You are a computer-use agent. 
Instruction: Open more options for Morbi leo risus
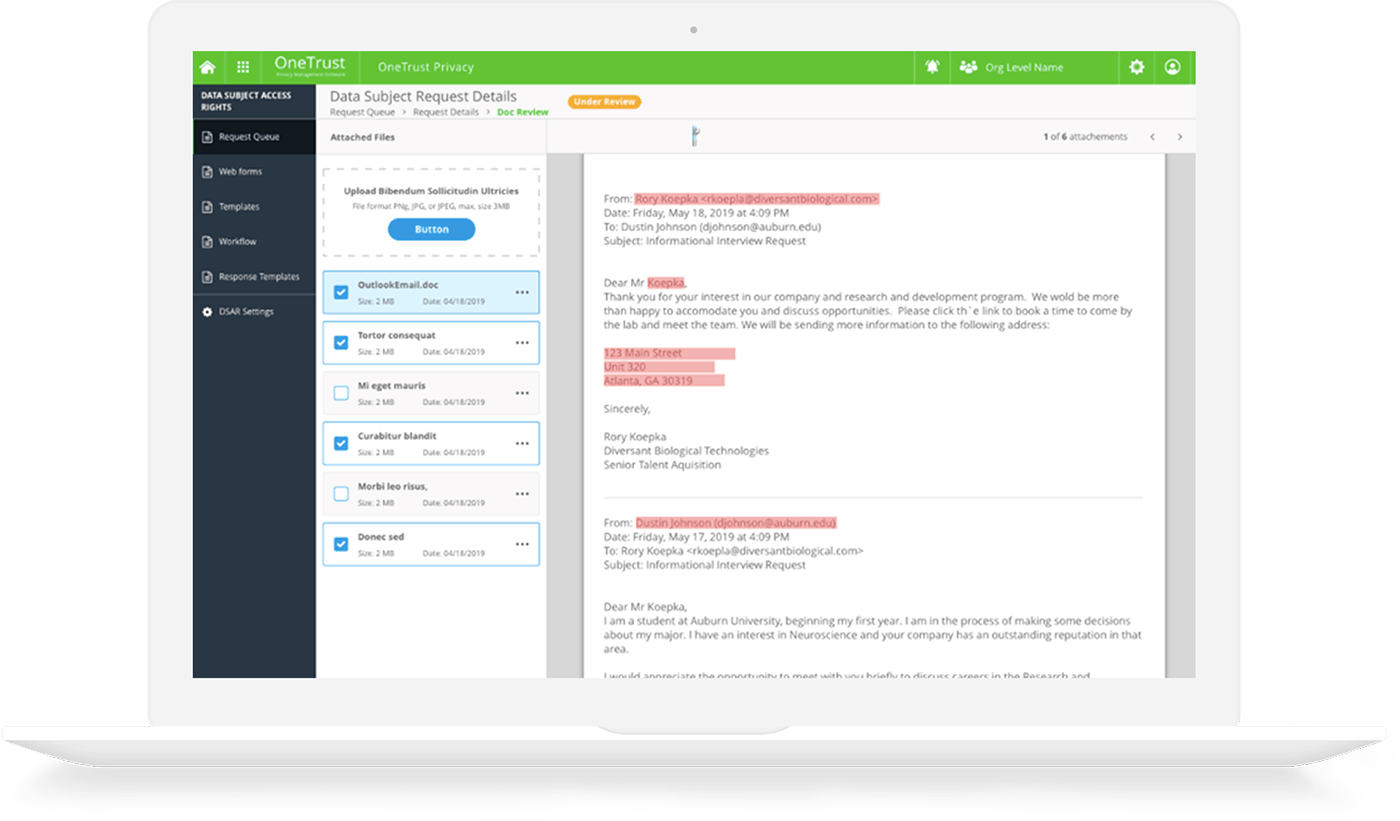(522, 494)
